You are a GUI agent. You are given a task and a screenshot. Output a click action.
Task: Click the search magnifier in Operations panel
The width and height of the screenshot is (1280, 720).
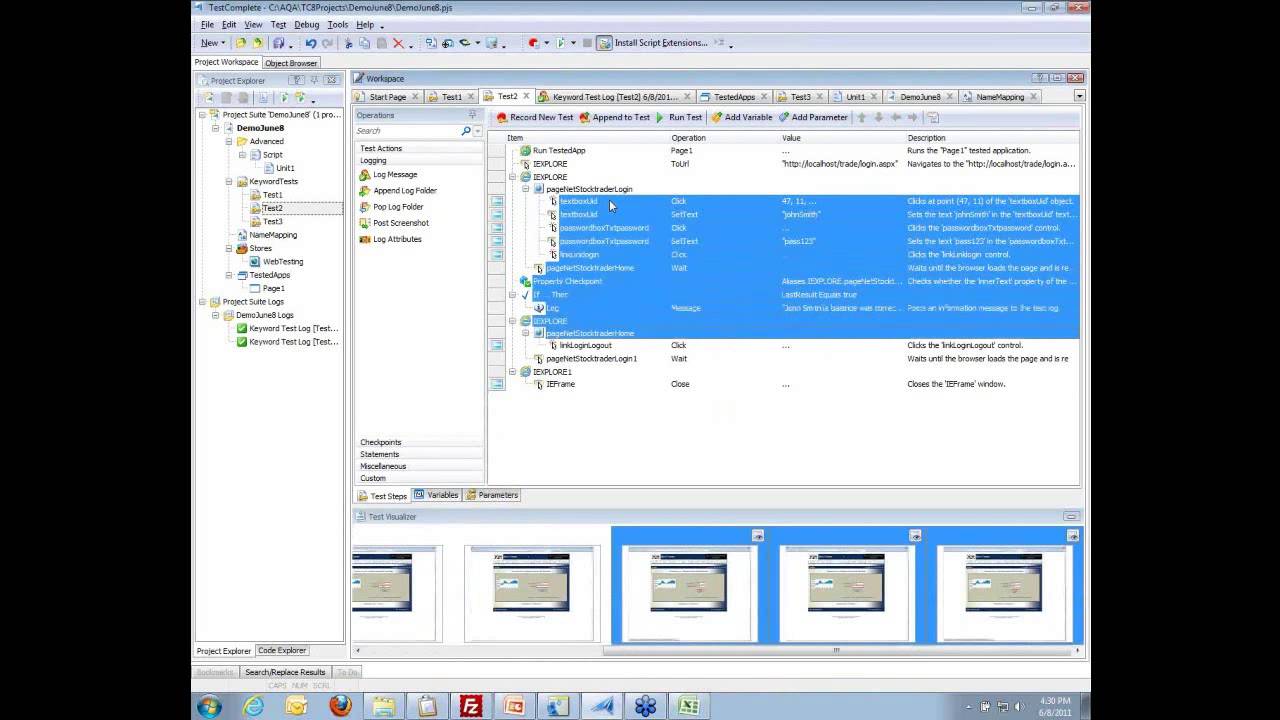pos(466,131)
